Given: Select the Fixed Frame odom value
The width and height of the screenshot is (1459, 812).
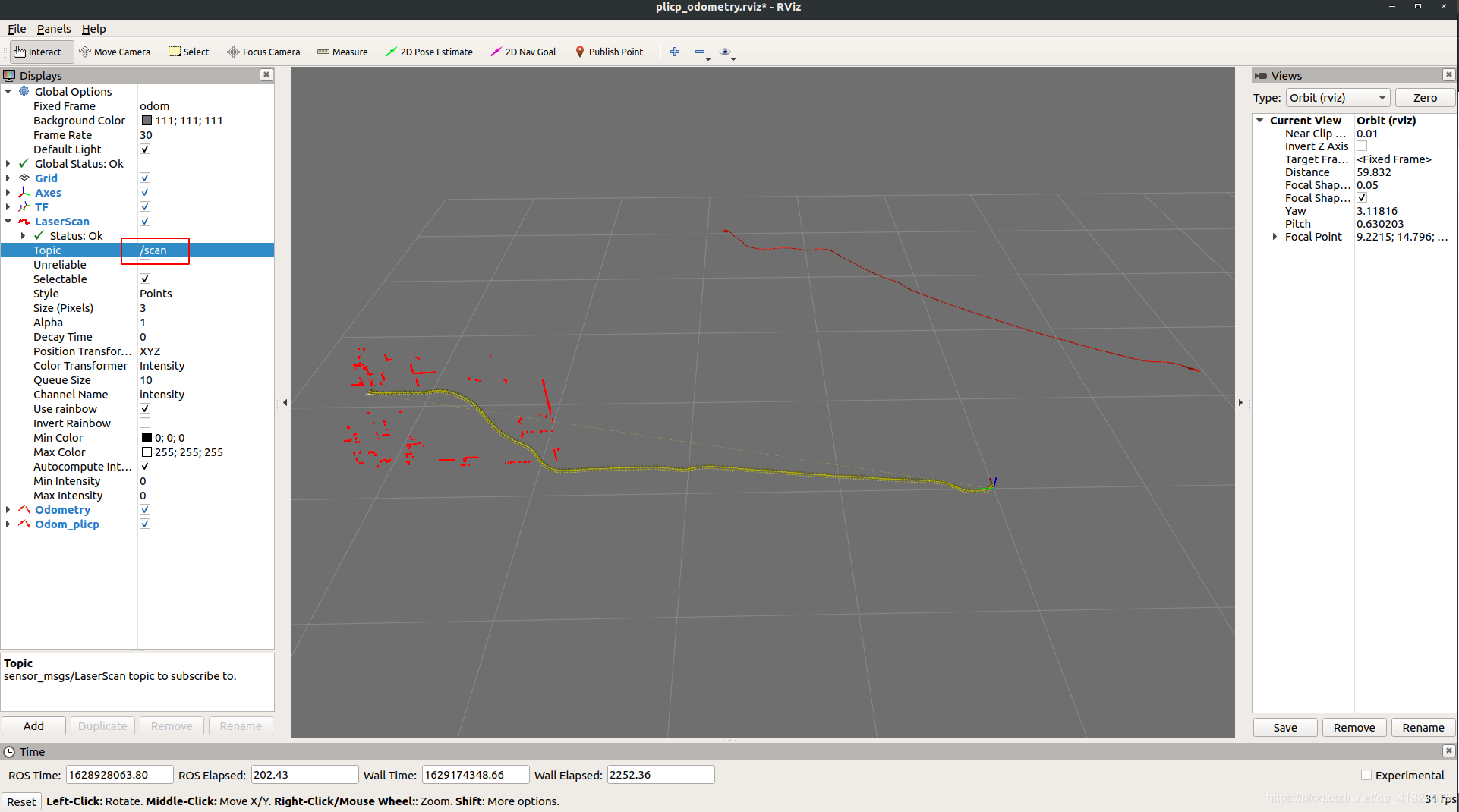Looking at the screenshot, I should 155,105.
